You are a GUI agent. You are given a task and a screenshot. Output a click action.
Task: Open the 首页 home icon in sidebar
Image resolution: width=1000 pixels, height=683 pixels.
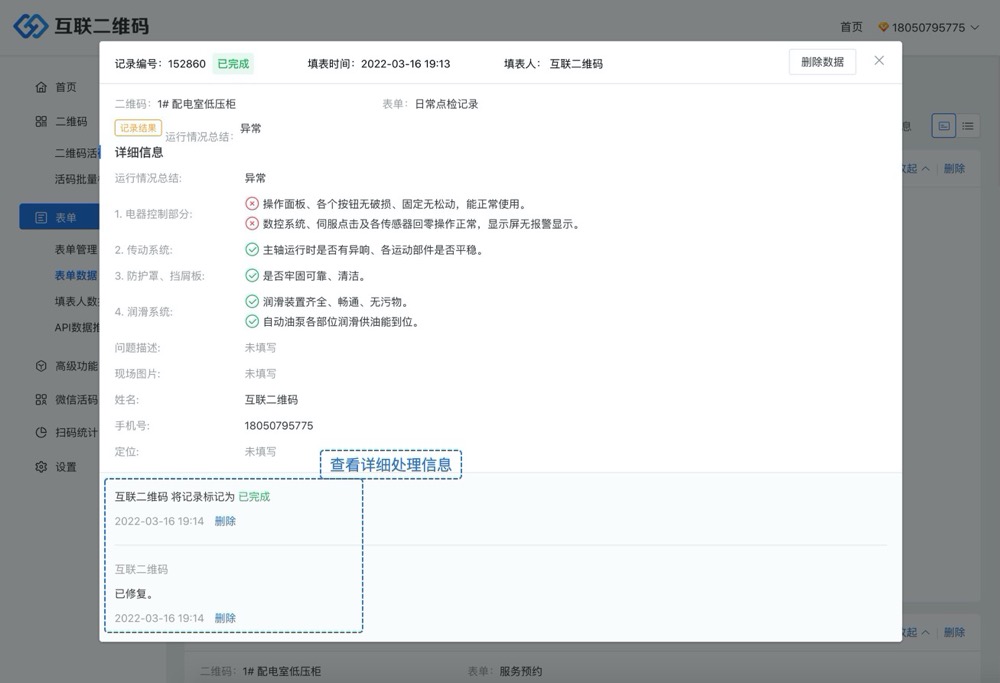(x=41, y=87)
